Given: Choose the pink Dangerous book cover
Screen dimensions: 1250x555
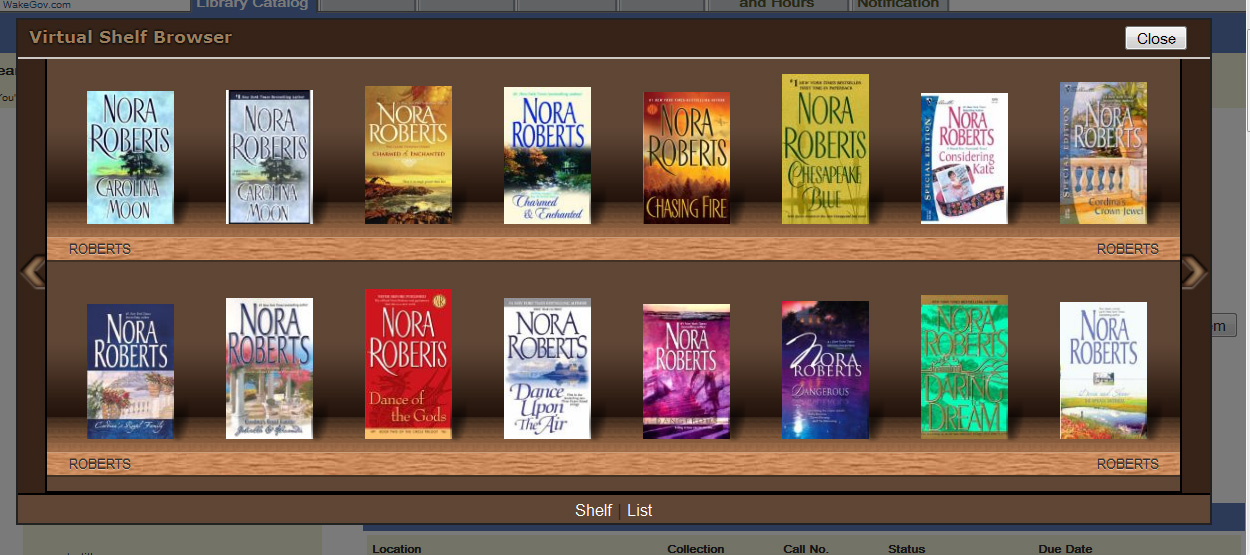Looking at the screenshot, I should (x=686, y=371).
